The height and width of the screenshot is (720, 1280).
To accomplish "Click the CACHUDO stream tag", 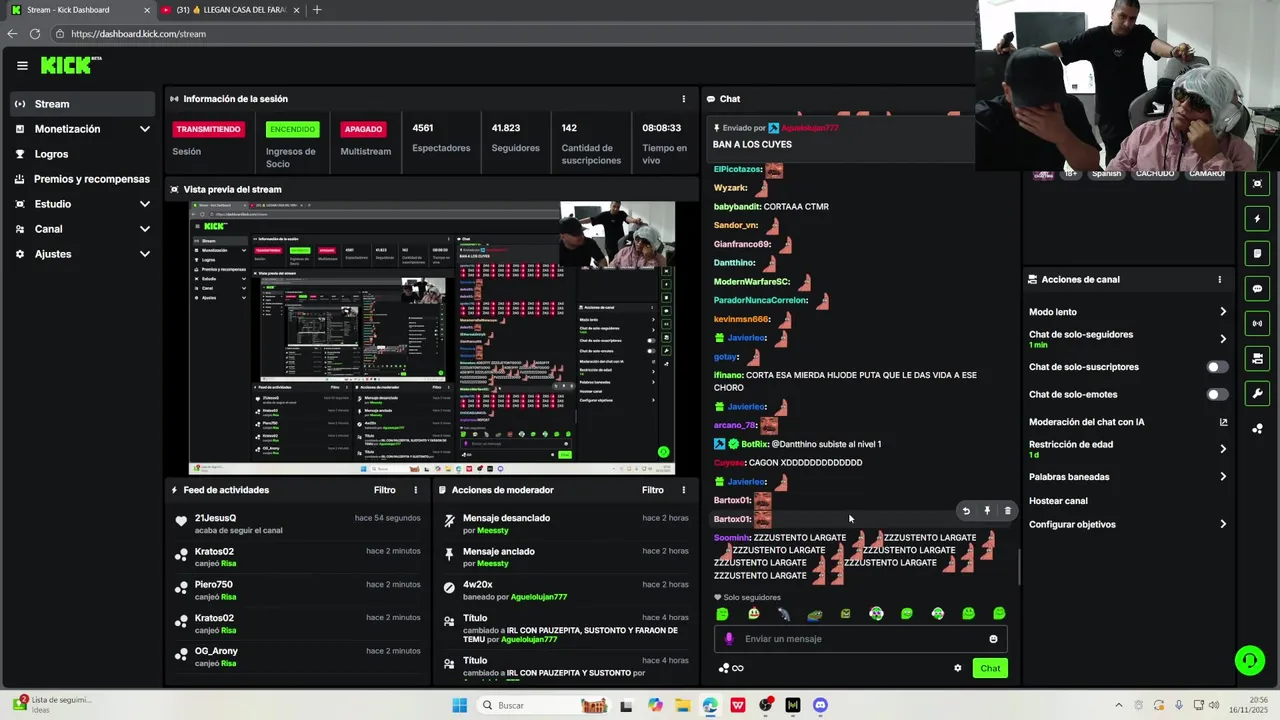I will pos(1155,174).
